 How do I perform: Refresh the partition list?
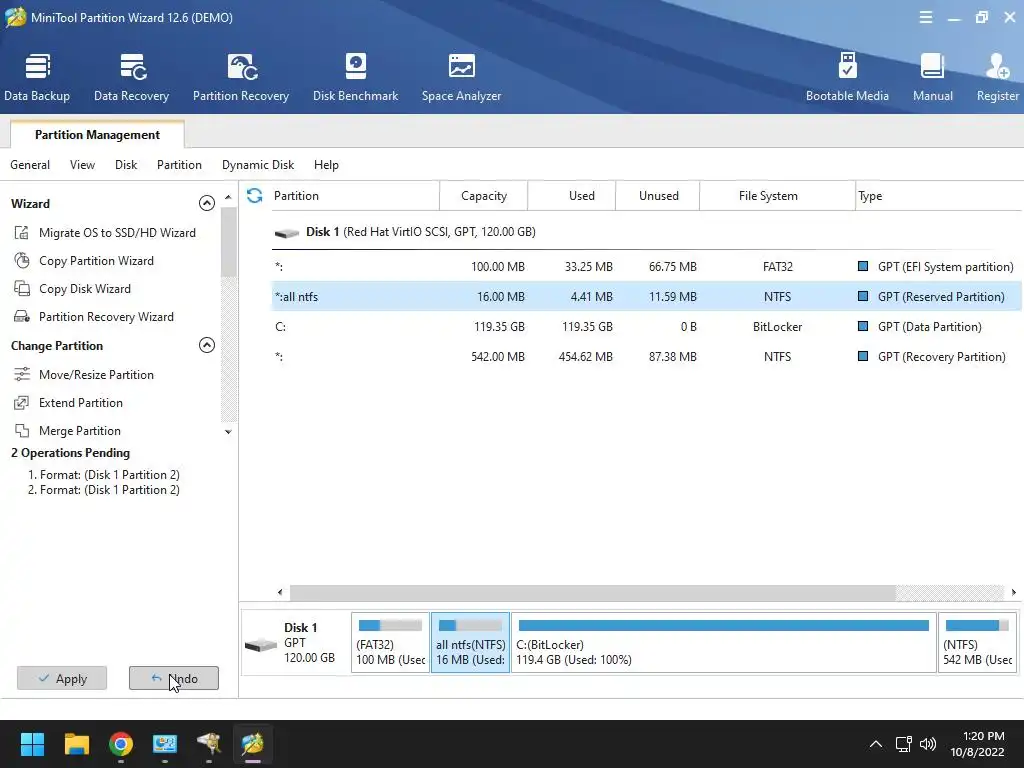tap(255, 195)
